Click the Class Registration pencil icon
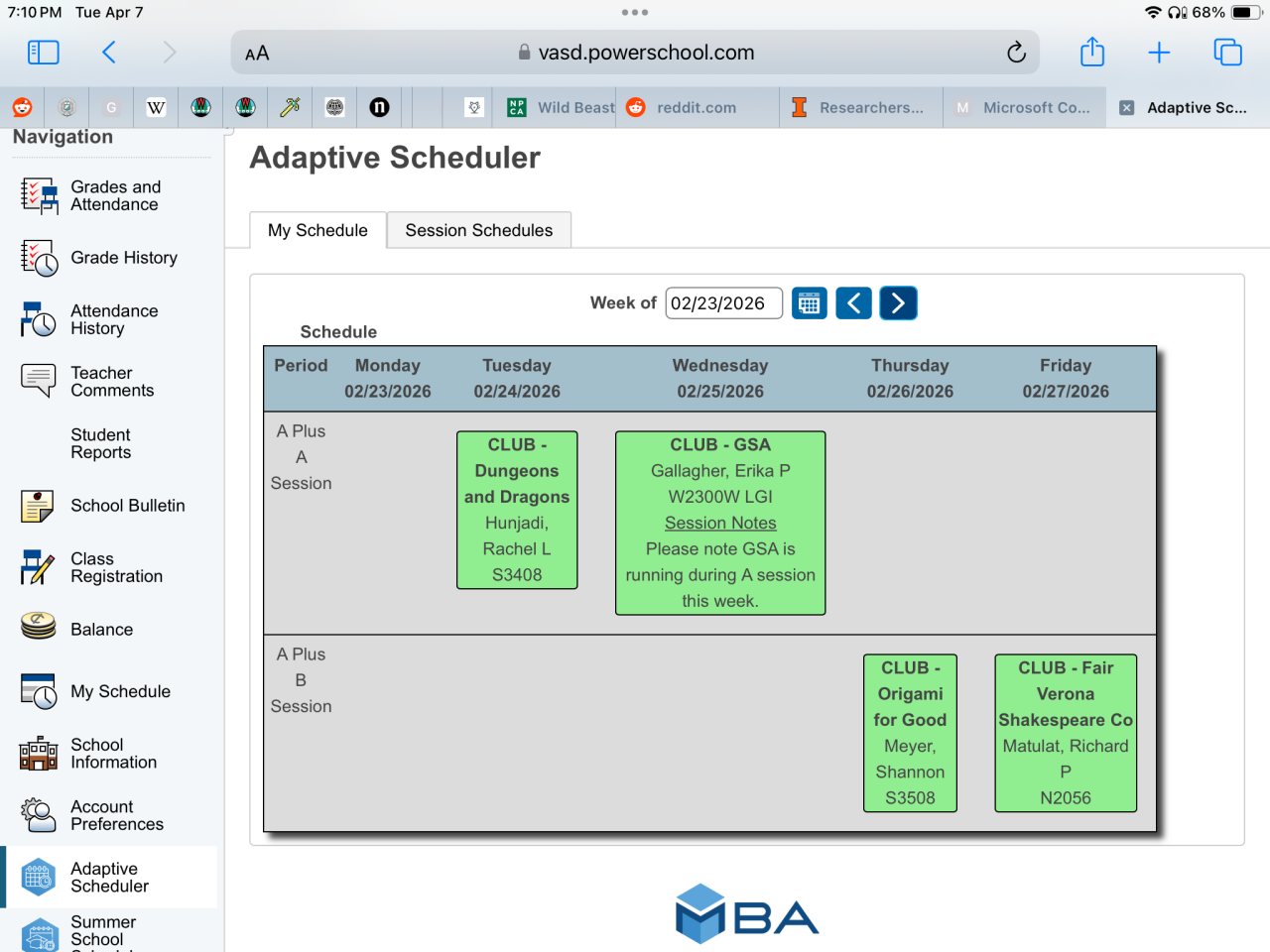The width and height of the screenshot is (1270, 952). (x=39, y=567)
